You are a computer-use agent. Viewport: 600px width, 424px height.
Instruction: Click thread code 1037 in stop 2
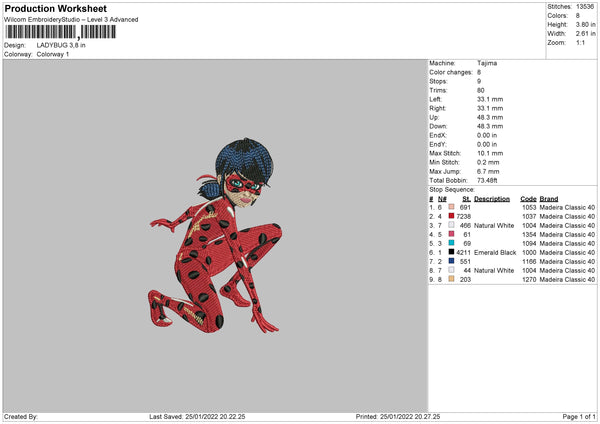[529, 216]
